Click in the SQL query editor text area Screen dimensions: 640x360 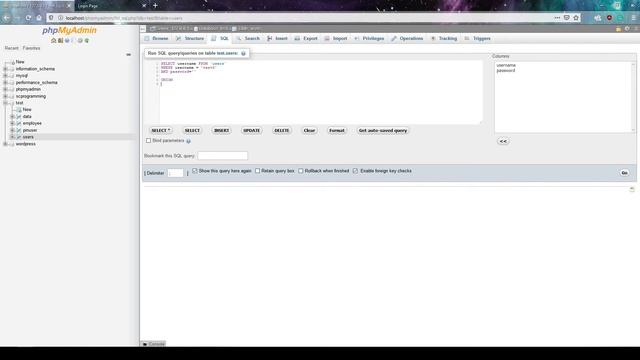[320, 92]
